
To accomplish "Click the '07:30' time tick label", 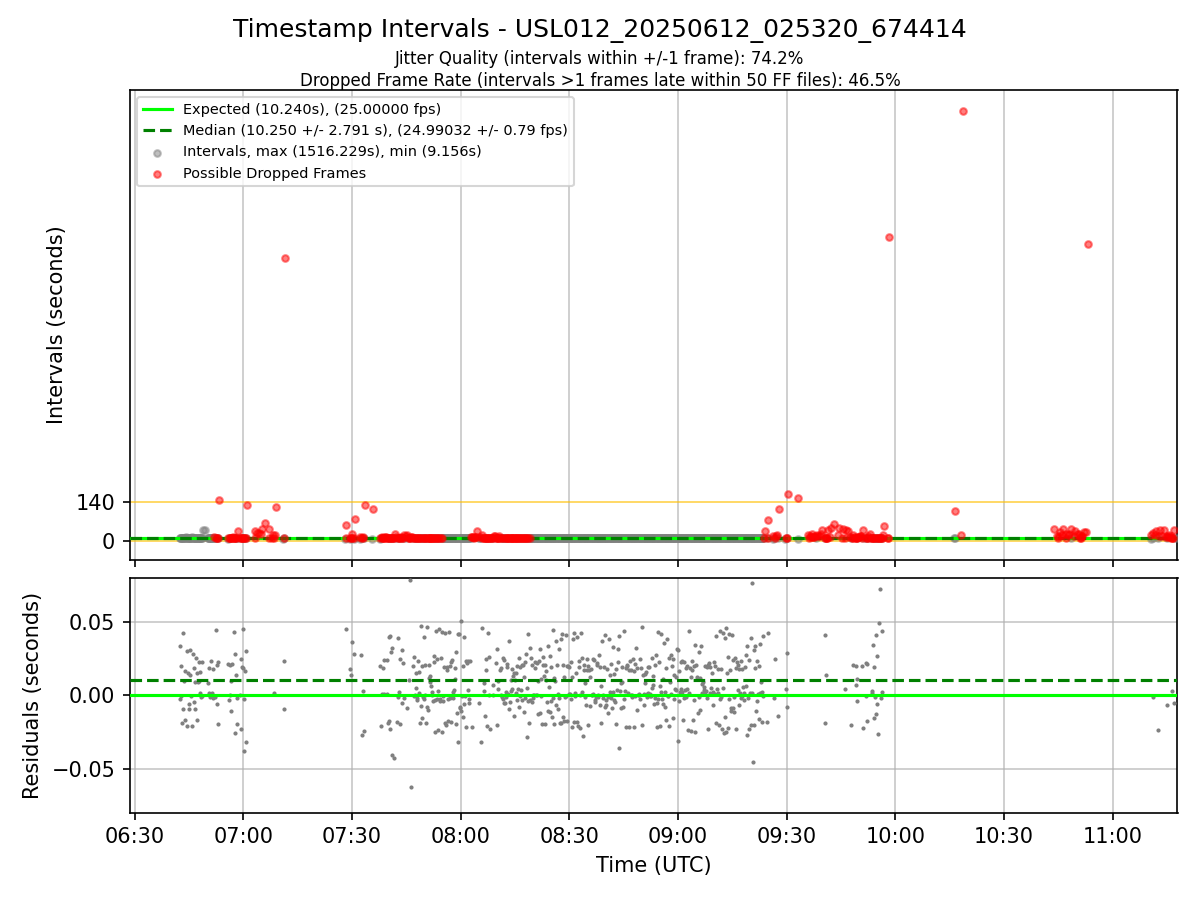I will pyautogui.click(x=352, y=836).
